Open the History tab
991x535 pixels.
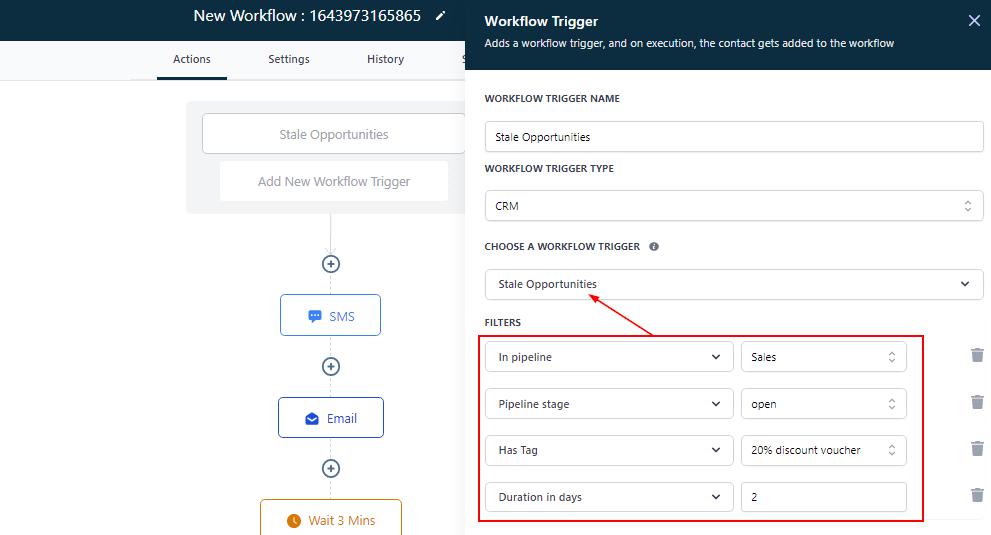385,59
